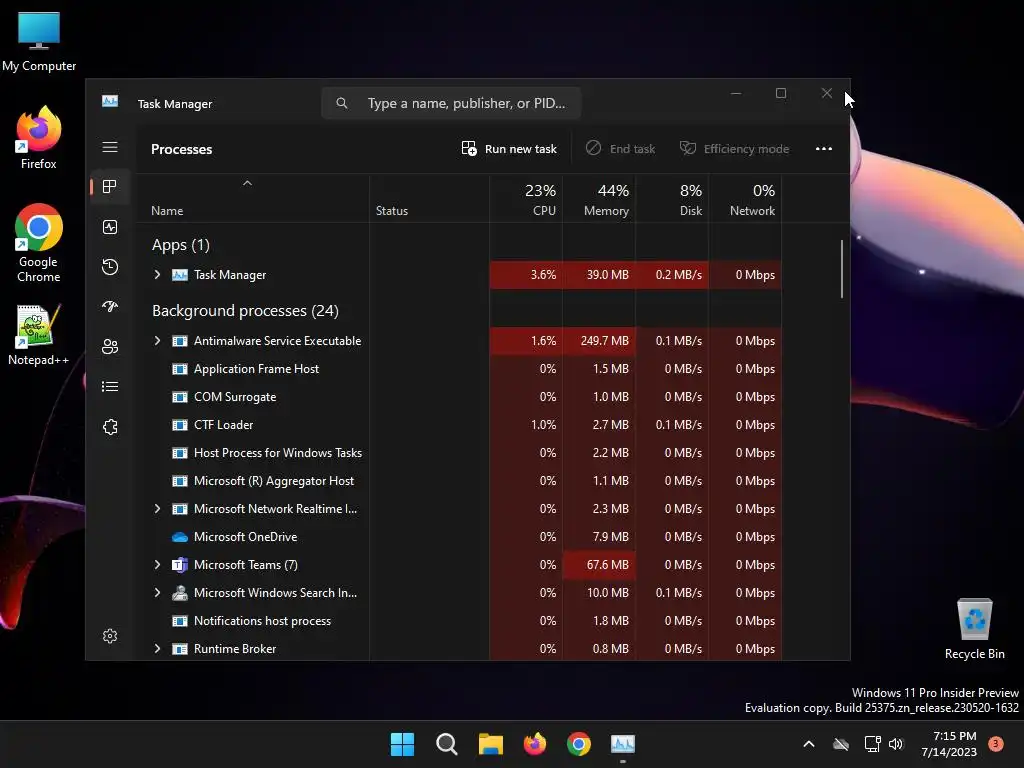Select Host Process for Windows Tasks
This screenshot has height=768, width=1024.
(x=458, y=453)
